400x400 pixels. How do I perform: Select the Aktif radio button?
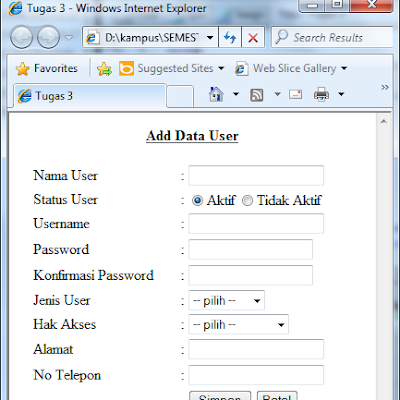click(197, 201)
